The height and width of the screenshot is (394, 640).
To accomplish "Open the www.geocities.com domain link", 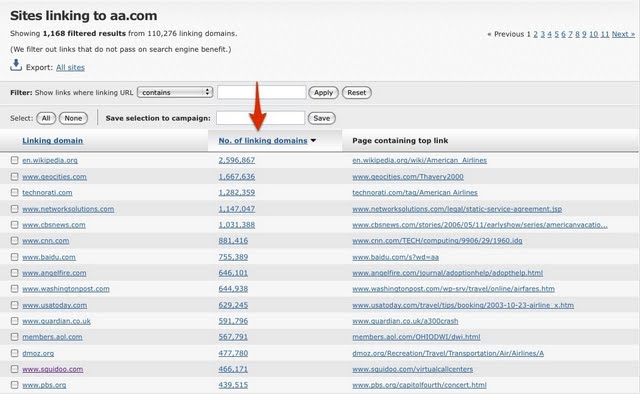I will pos(54,177).
